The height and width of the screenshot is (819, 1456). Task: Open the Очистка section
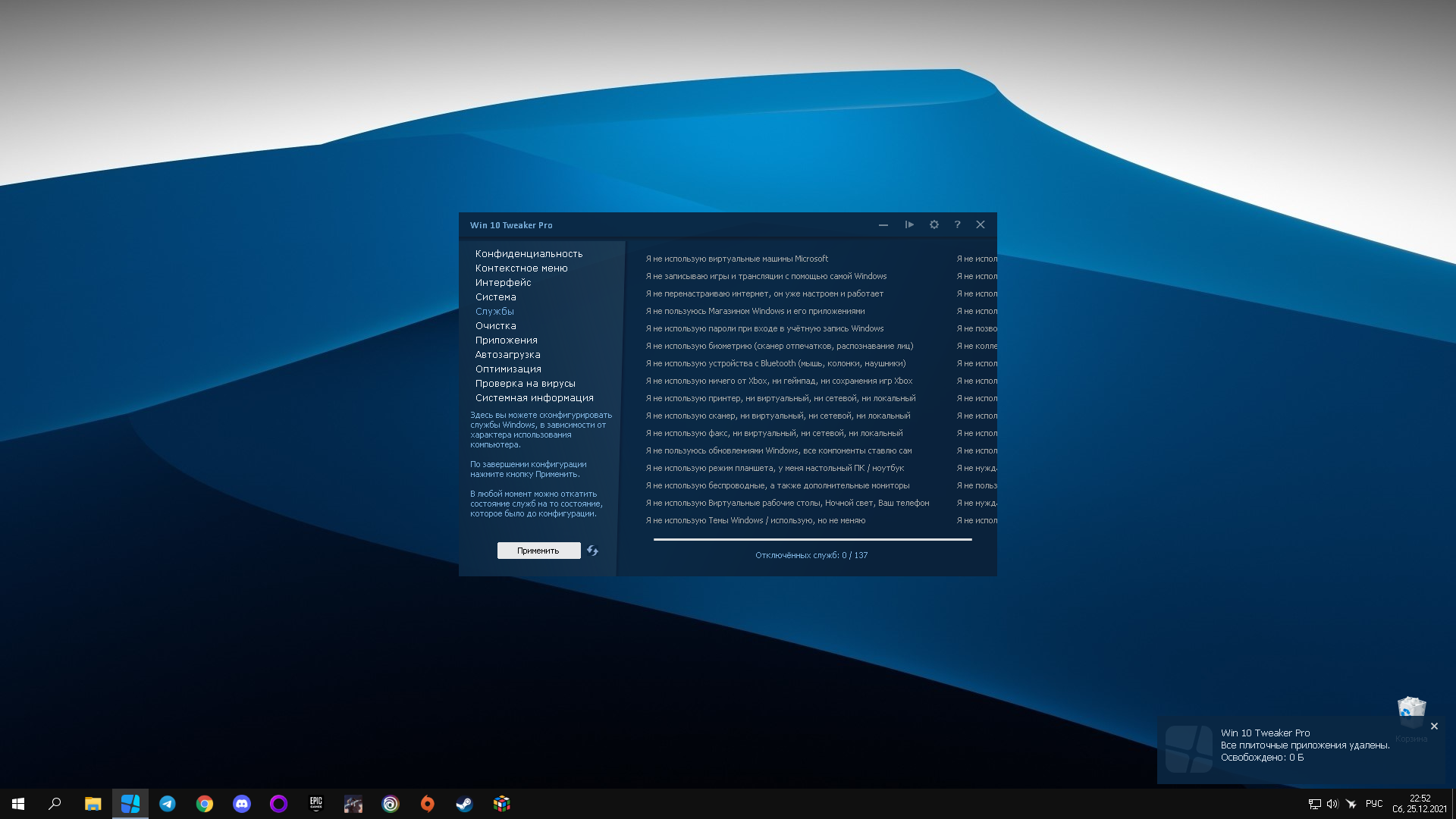(495, 326)
